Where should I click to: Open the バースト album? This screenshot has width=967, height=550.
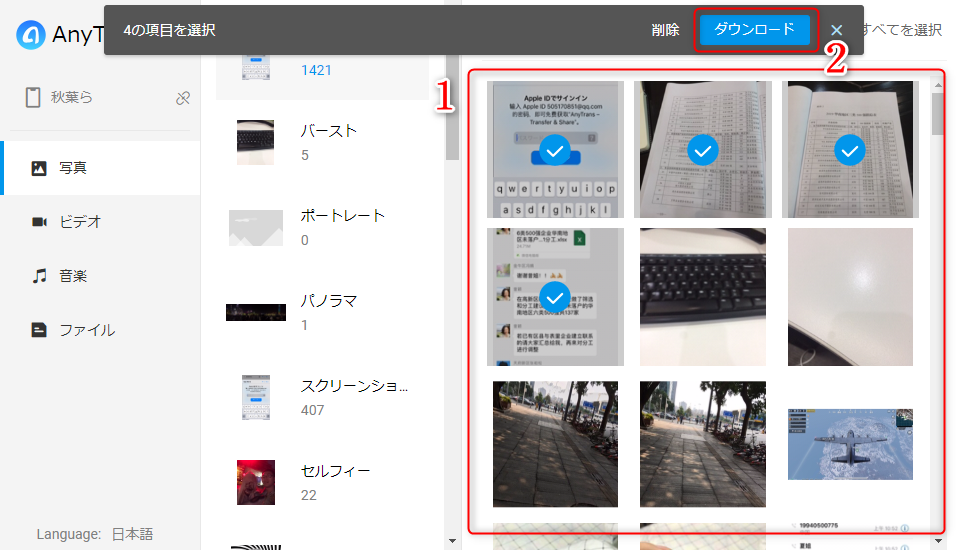pos(322,142)
